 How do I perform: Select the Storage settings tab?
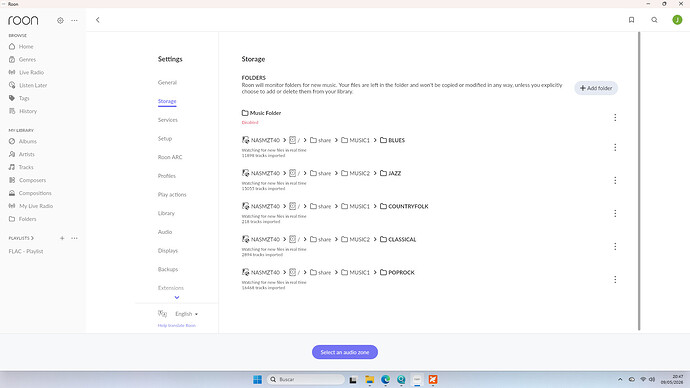point(167,101)
